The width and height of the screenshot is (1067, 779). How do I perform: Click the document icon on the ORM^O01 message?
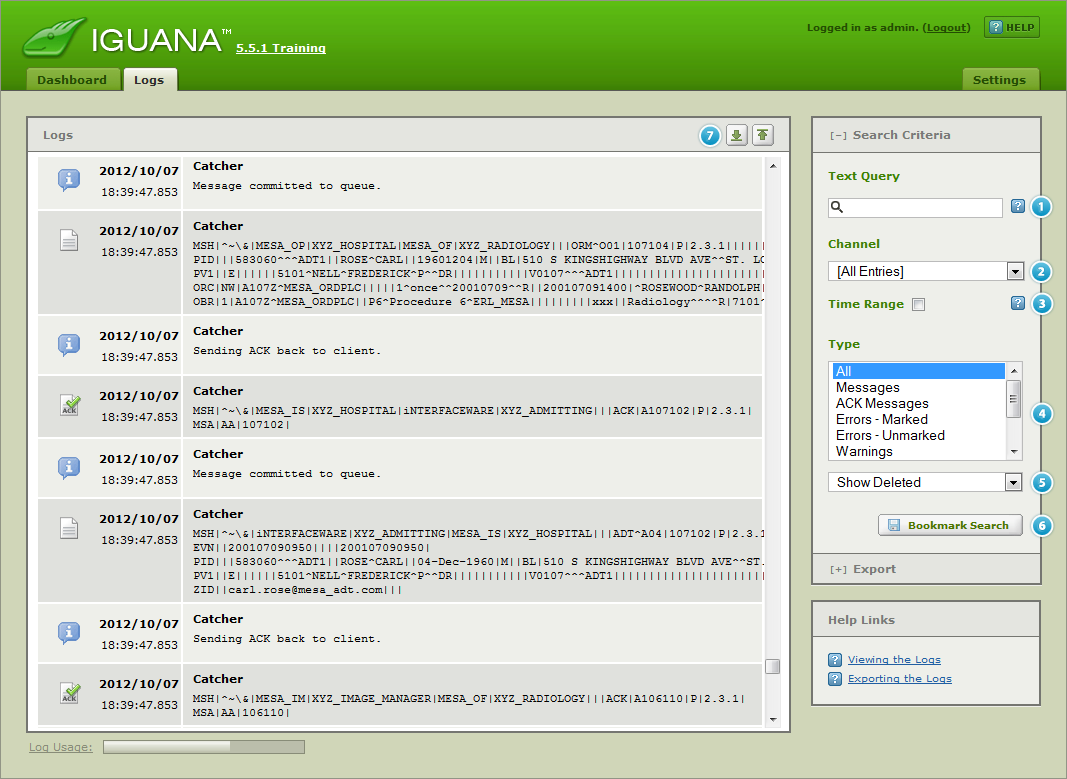(x=68, y=240)
